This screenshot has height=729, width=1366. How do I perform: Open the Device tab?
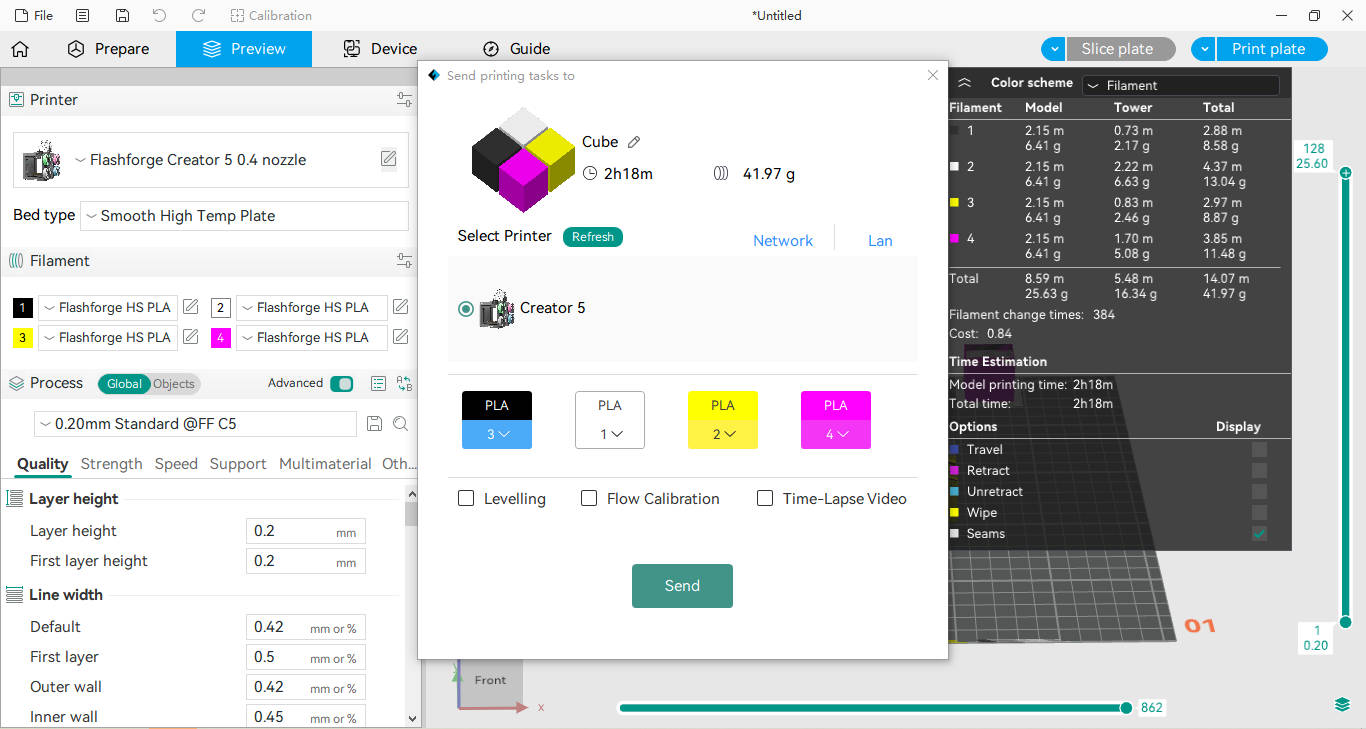[x=380, y=49]
